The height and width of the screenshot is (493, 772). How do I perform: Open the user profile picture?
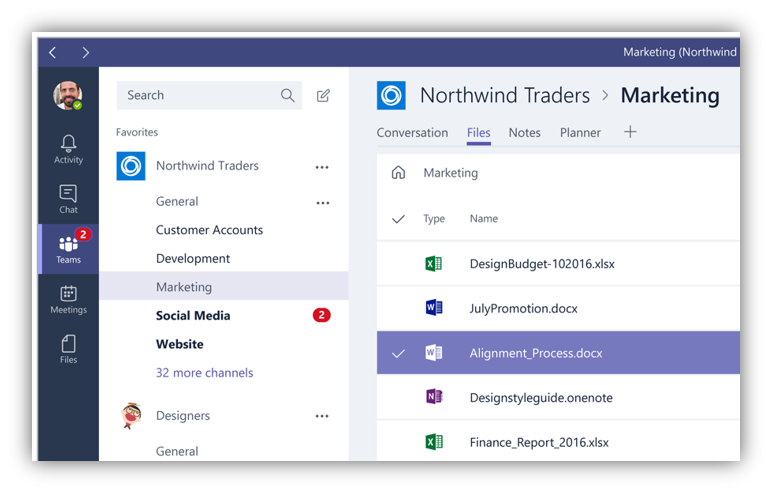68,96
